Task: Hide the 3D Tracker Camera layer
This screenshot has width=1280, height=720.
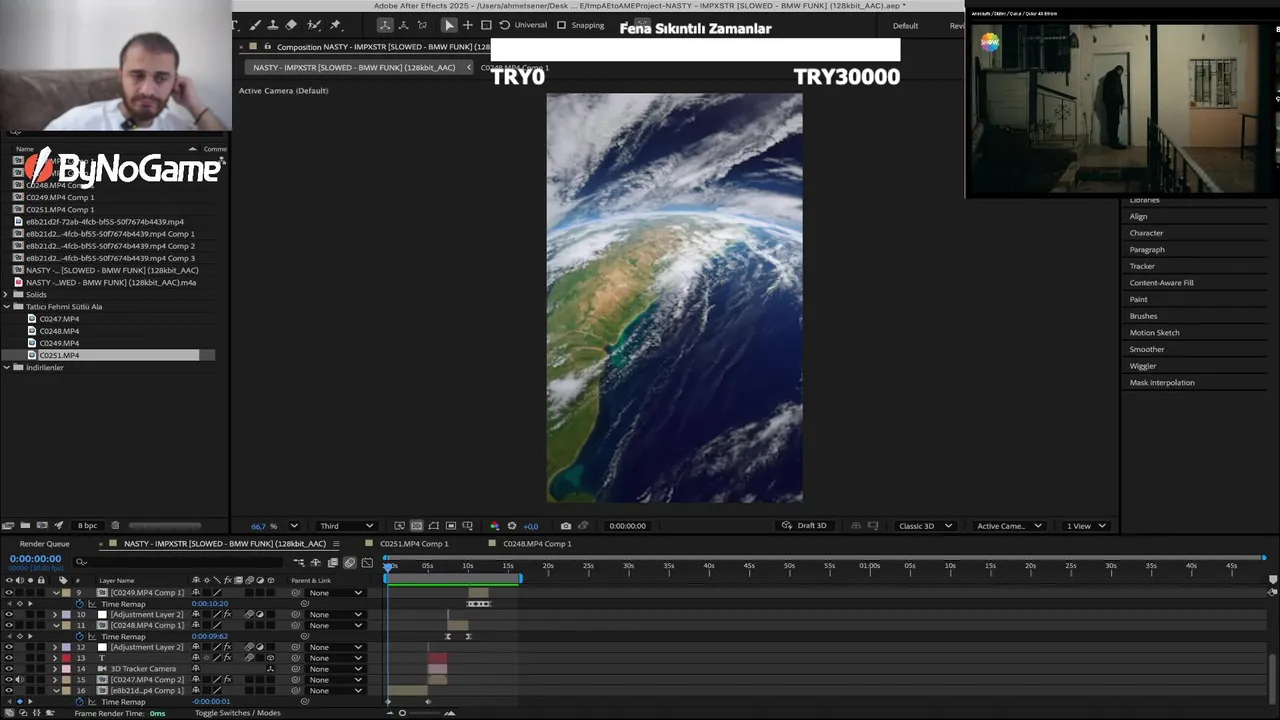Action: [9, 669]
